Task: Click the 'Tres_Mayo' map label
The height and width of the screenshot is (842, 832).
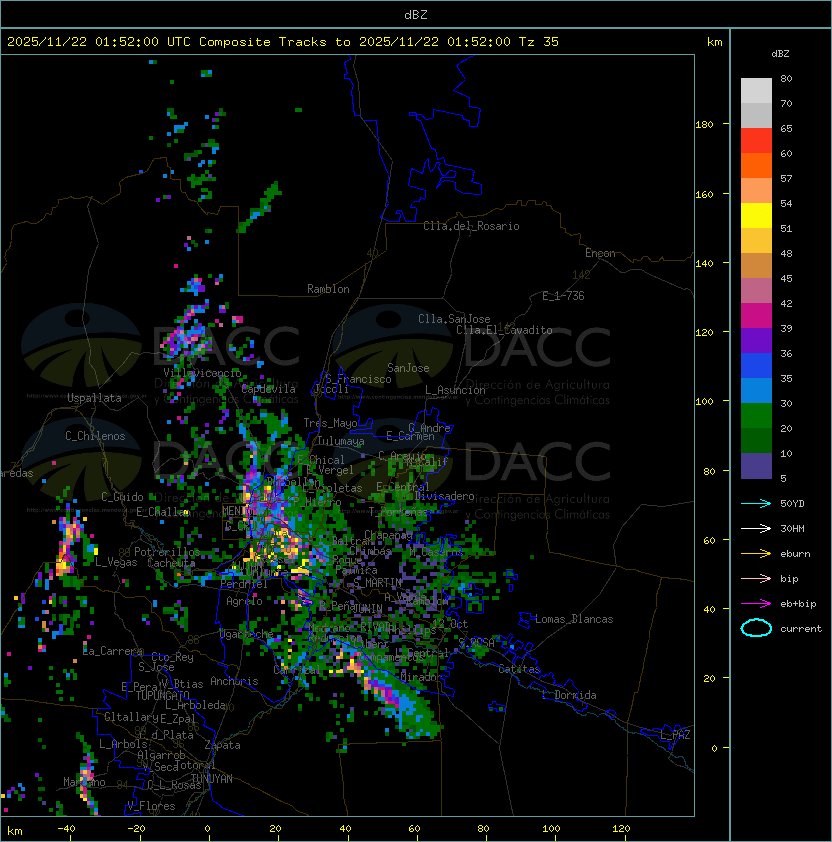Action: click(330, 423)
